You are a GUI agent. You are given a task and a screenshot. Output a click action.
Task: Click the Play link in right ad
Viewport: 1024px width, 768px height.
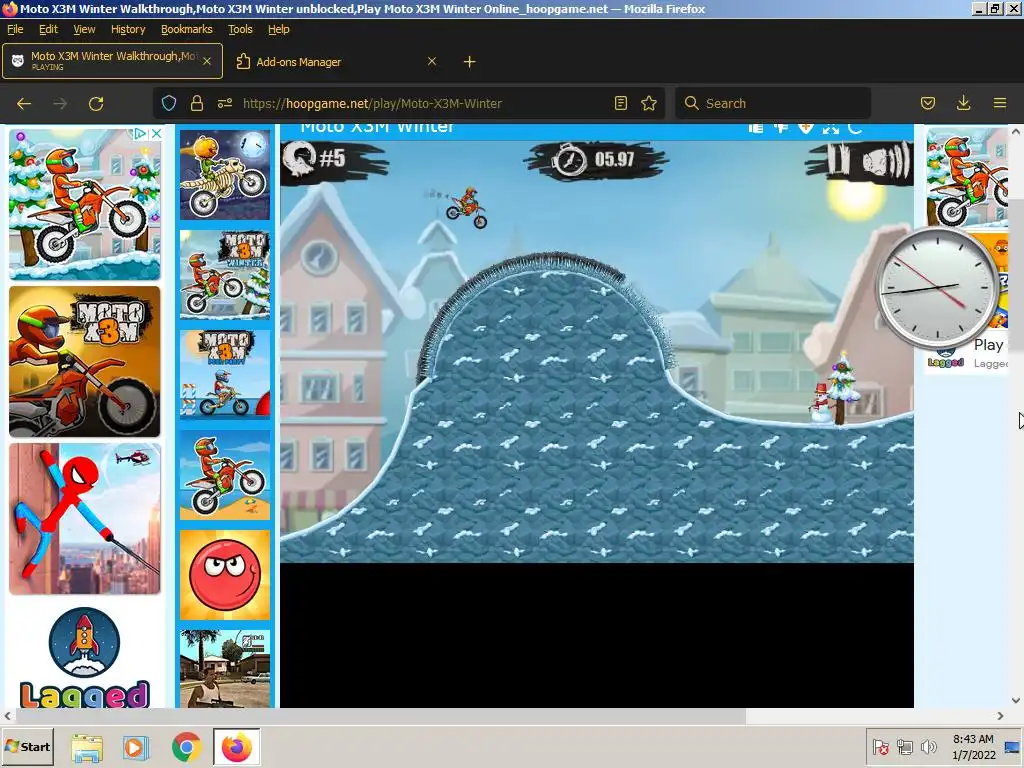coord(988,345)
